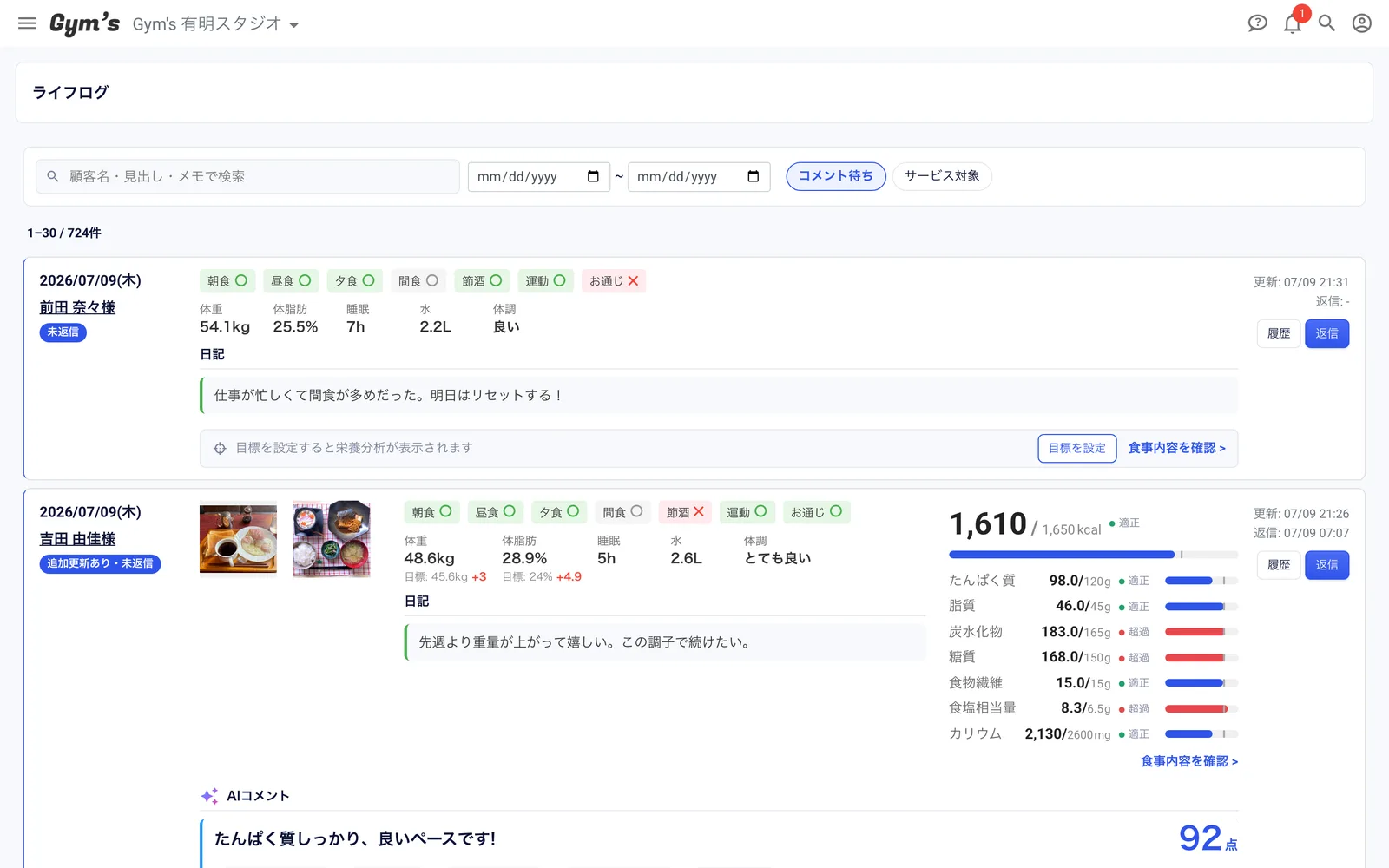The image size is (1389, 868).
Task: Click 吉田's 節酒 tag with X
Action: (685, 513)
